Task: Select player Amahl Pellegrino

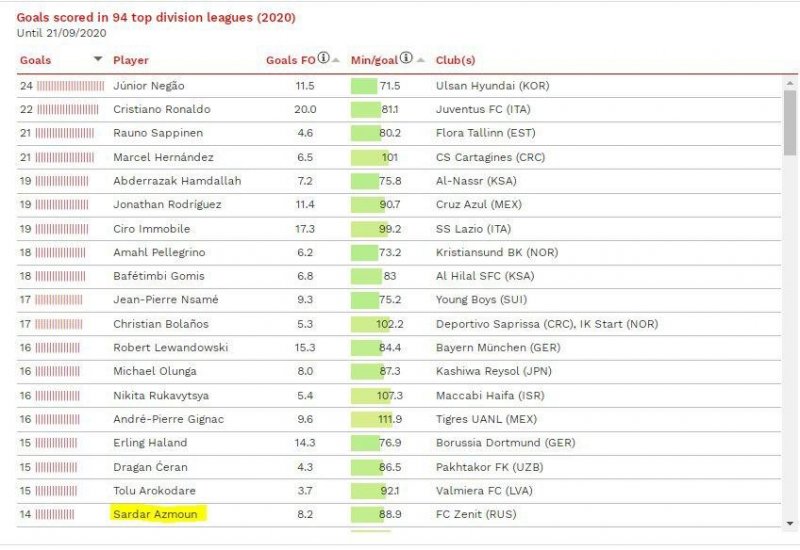Action: [159, 252]
